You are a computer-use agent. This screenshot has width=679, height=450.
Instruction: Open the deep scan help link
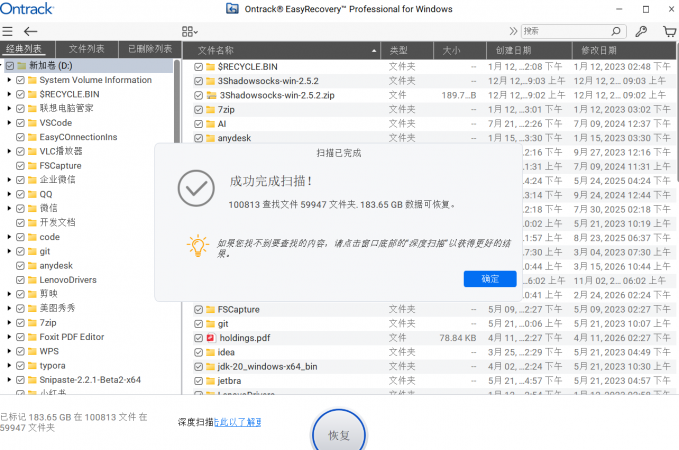[237, 422]
